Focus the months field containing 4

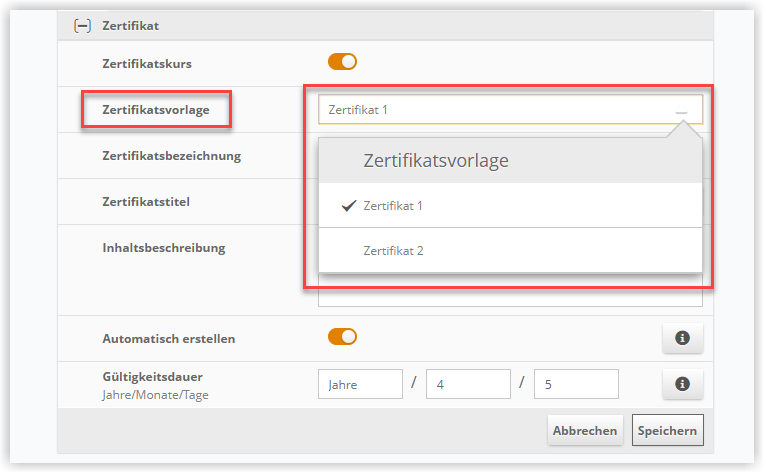pos(468,384)
